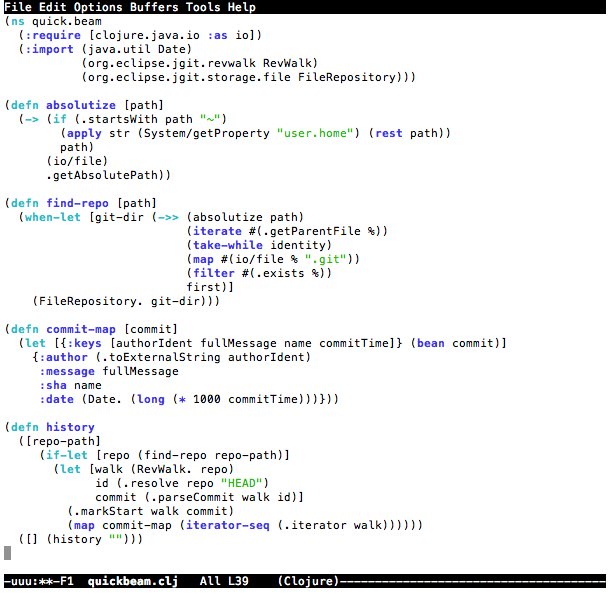609x603 pixels.
Task: Click the take-while function call
Action: point(228,245)
